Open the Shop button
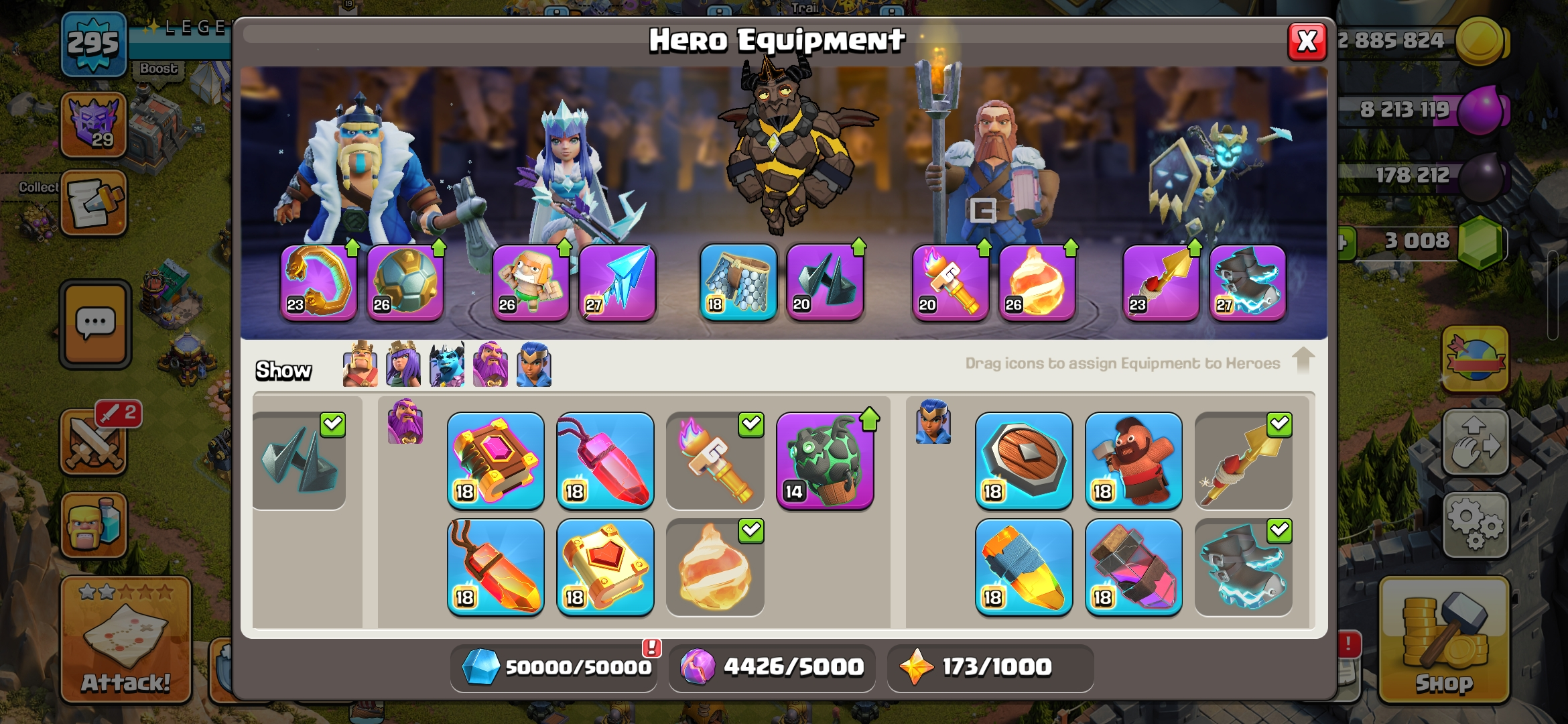1568x724 pixels. coord(1443,640)
